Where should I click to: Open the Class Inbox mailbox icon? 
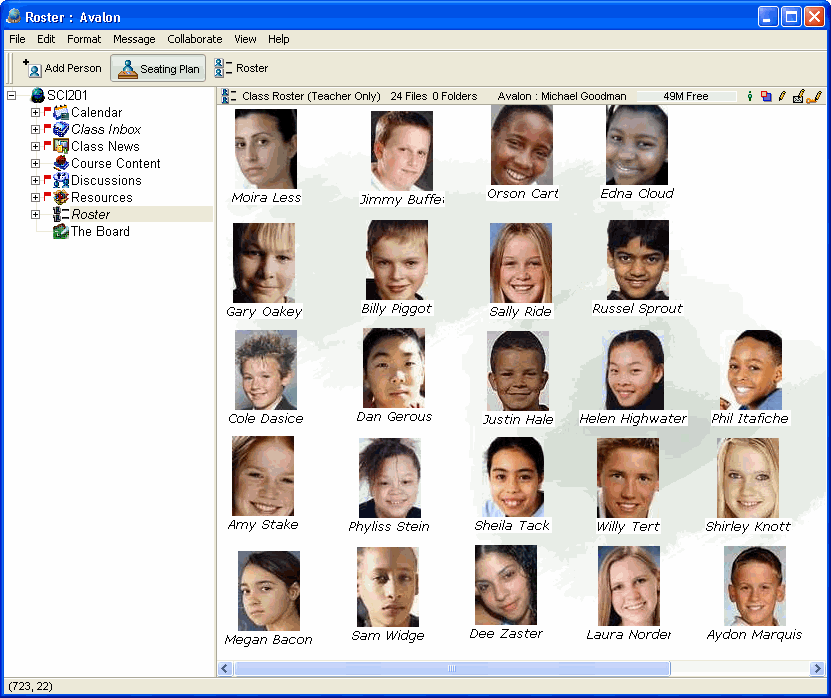pos(61,130)
